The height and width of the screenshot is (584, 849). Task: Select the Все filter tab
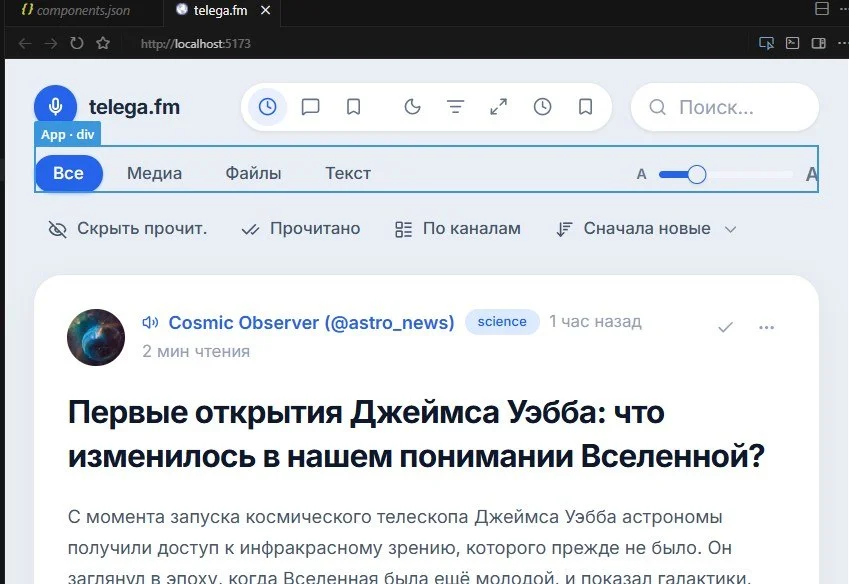point(68,173)
